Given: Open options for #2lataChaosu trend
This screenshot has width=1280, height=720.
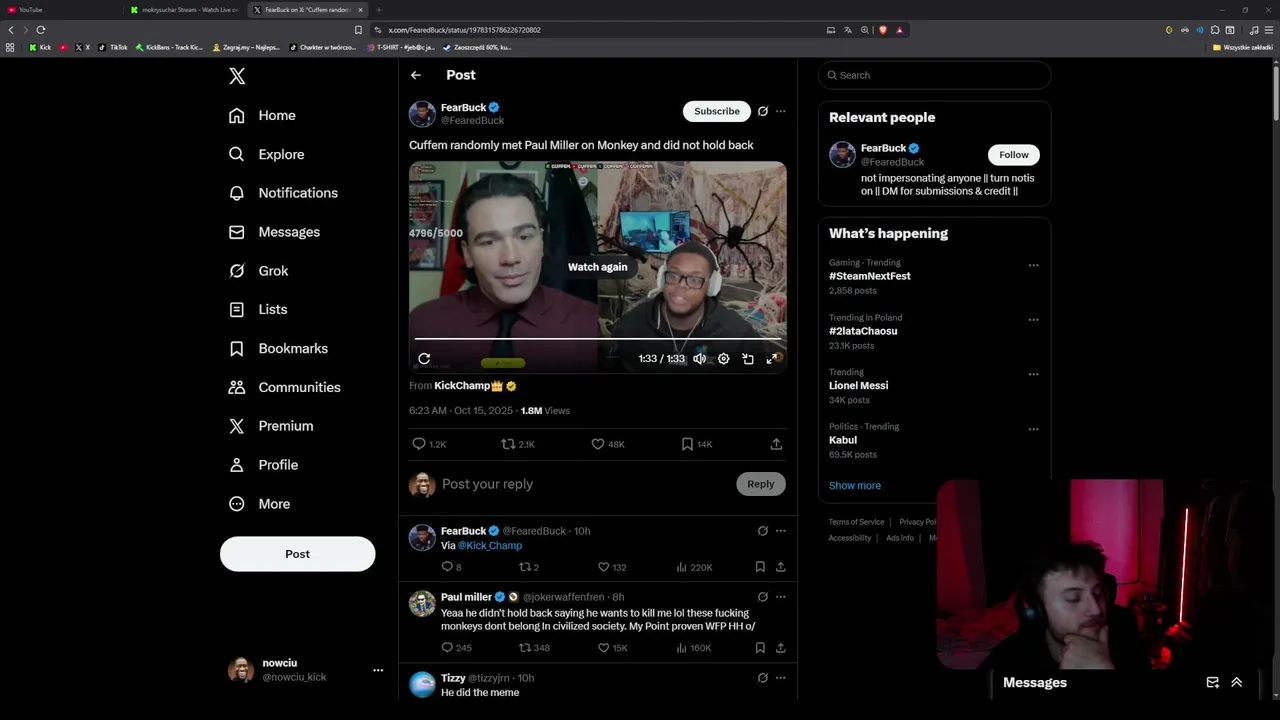Looking at the screenshot, I should pos(1034,320).
